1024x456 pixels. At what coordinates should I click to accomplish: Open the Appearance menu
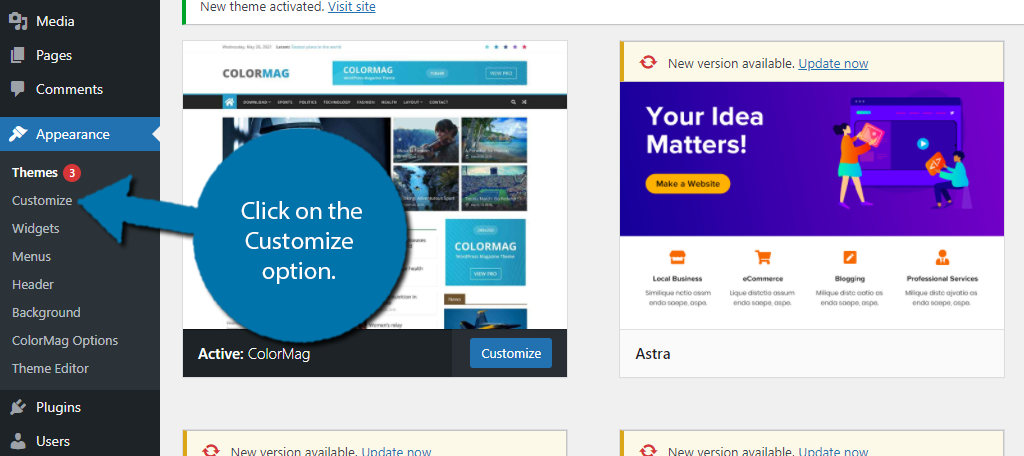(80, 134)
